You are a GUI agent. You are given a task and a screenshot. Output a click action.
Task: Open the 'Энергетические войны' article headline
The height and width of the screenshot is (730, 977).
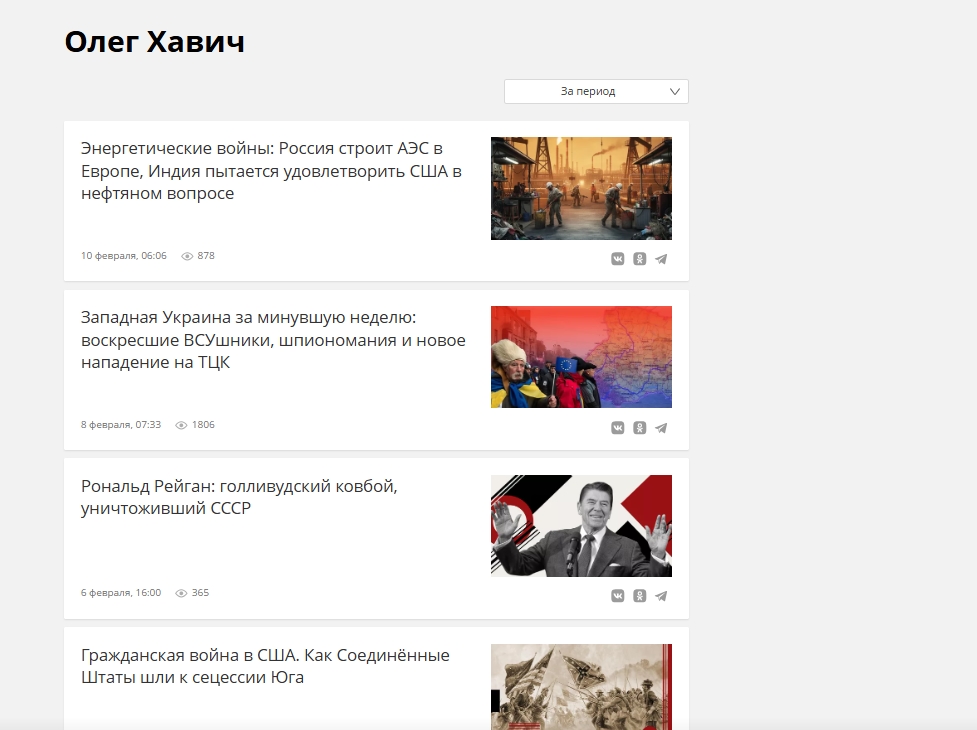point(272,171)
